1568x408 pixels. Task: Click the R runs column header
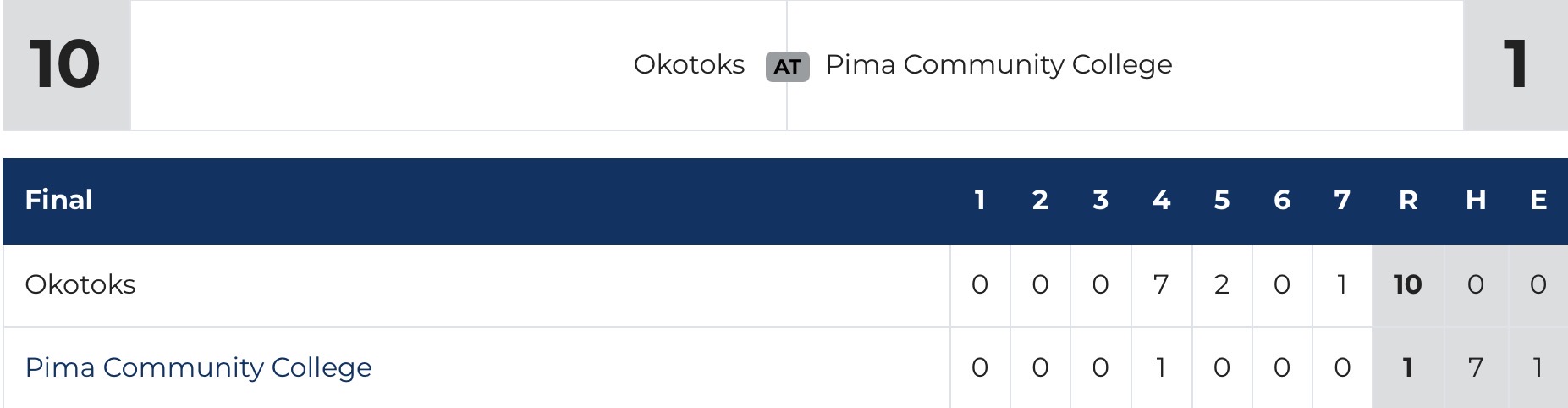tap(1407, 200)
